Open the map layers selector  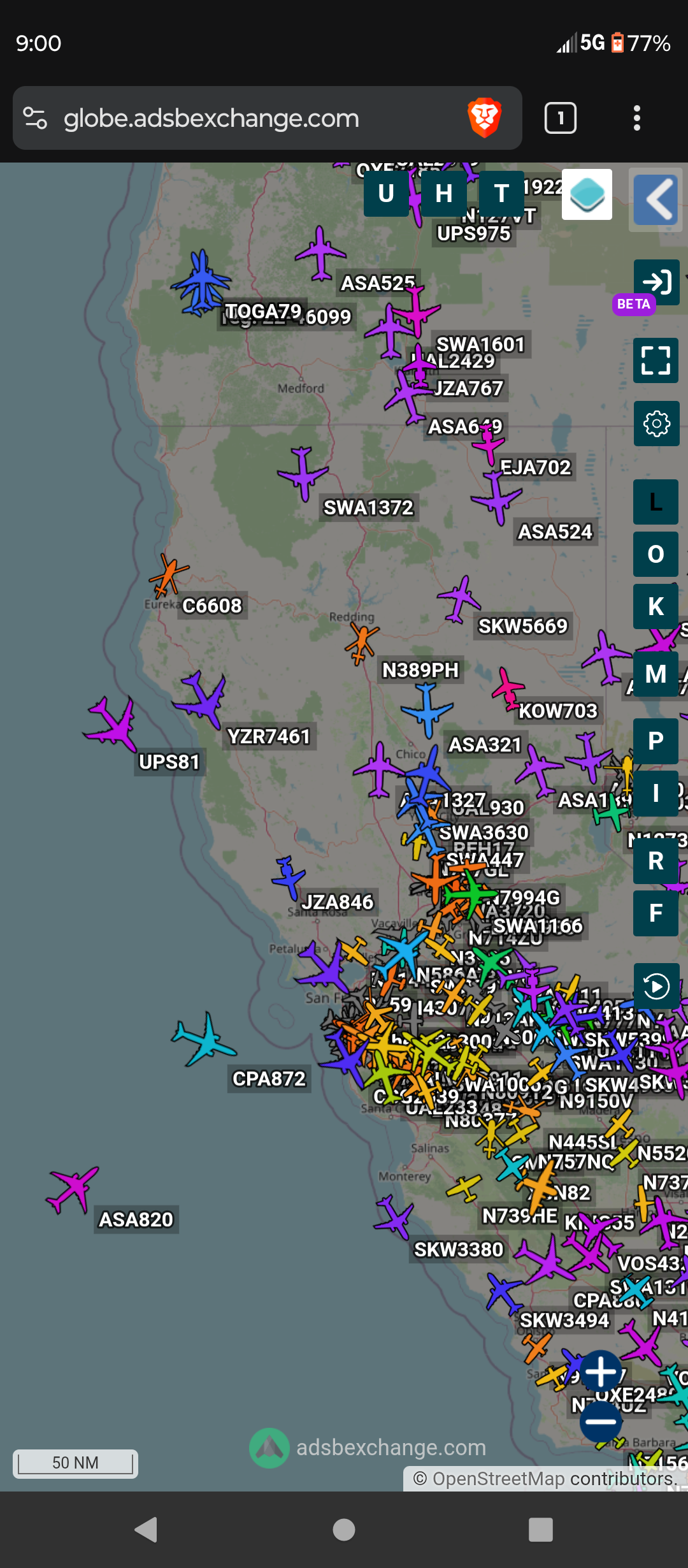pos(587,194)
